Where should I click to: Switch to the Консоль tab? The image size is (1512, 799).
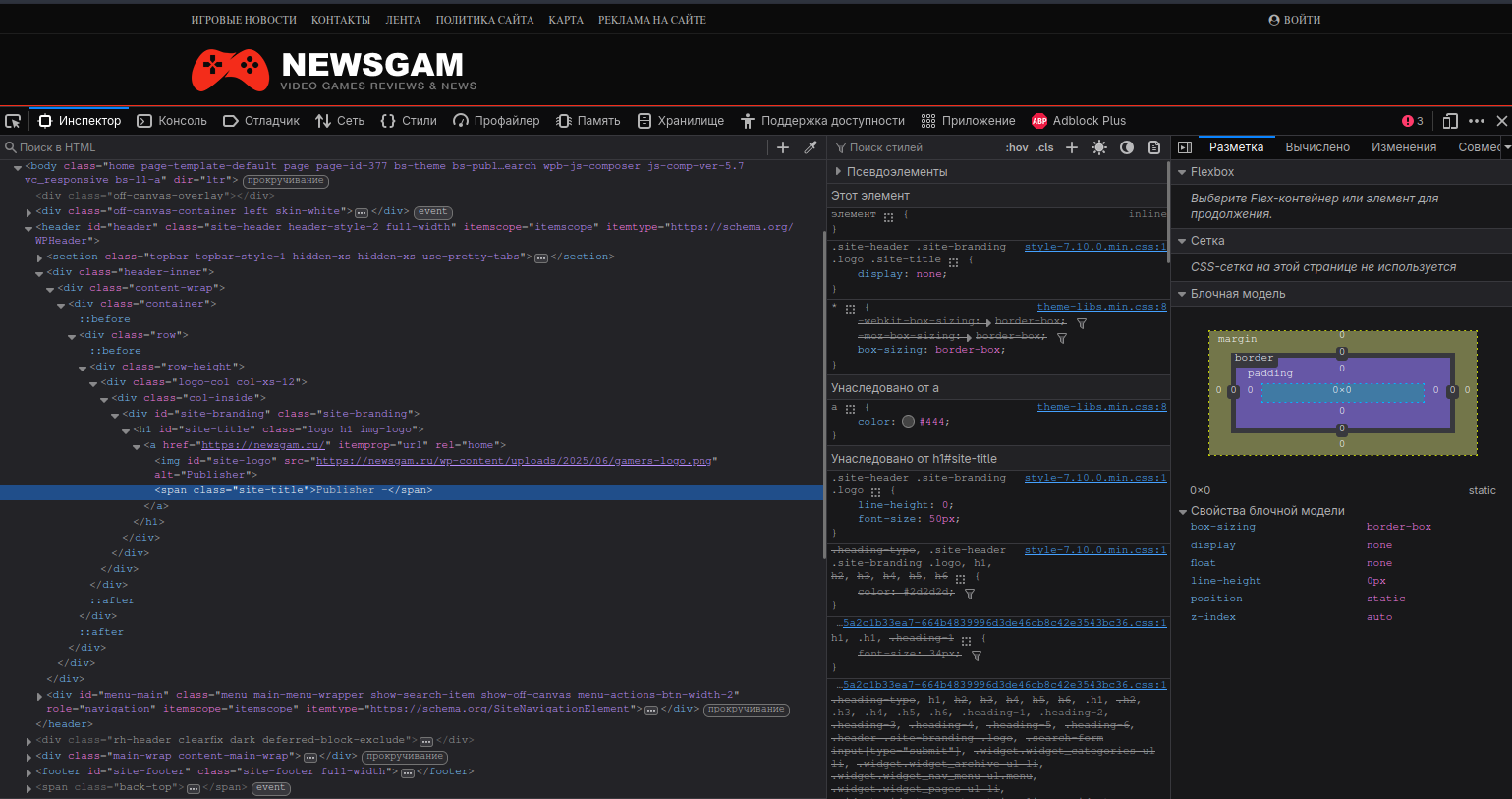tap(172, 121)
